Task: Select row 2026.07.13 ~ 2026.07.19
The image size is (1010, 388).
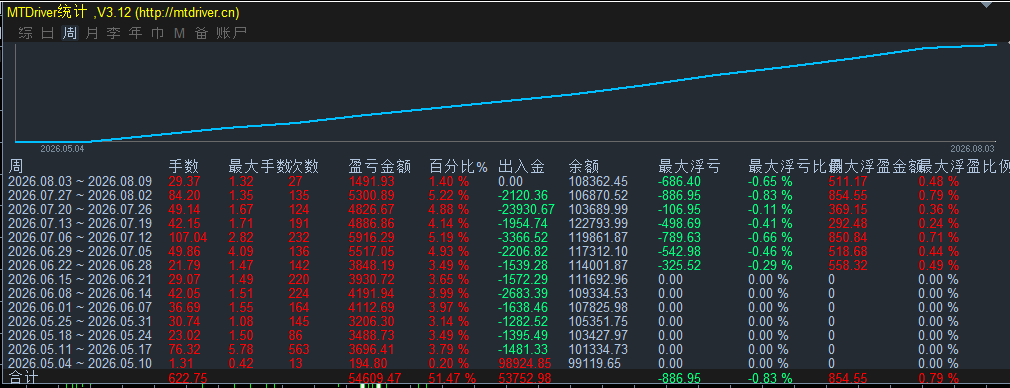Action: click(505, 223)
